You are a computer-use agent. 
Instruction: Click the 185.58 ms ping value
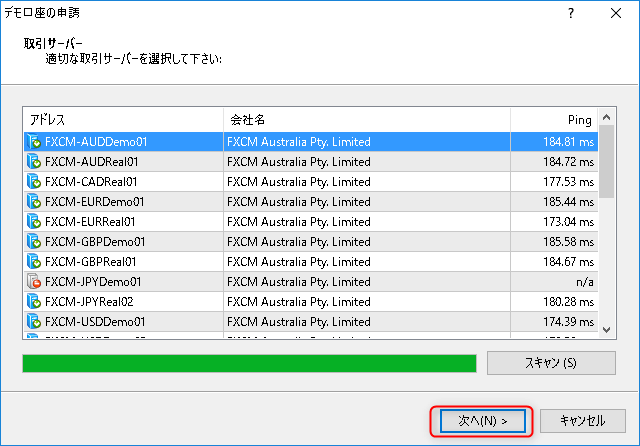[568, 242]
